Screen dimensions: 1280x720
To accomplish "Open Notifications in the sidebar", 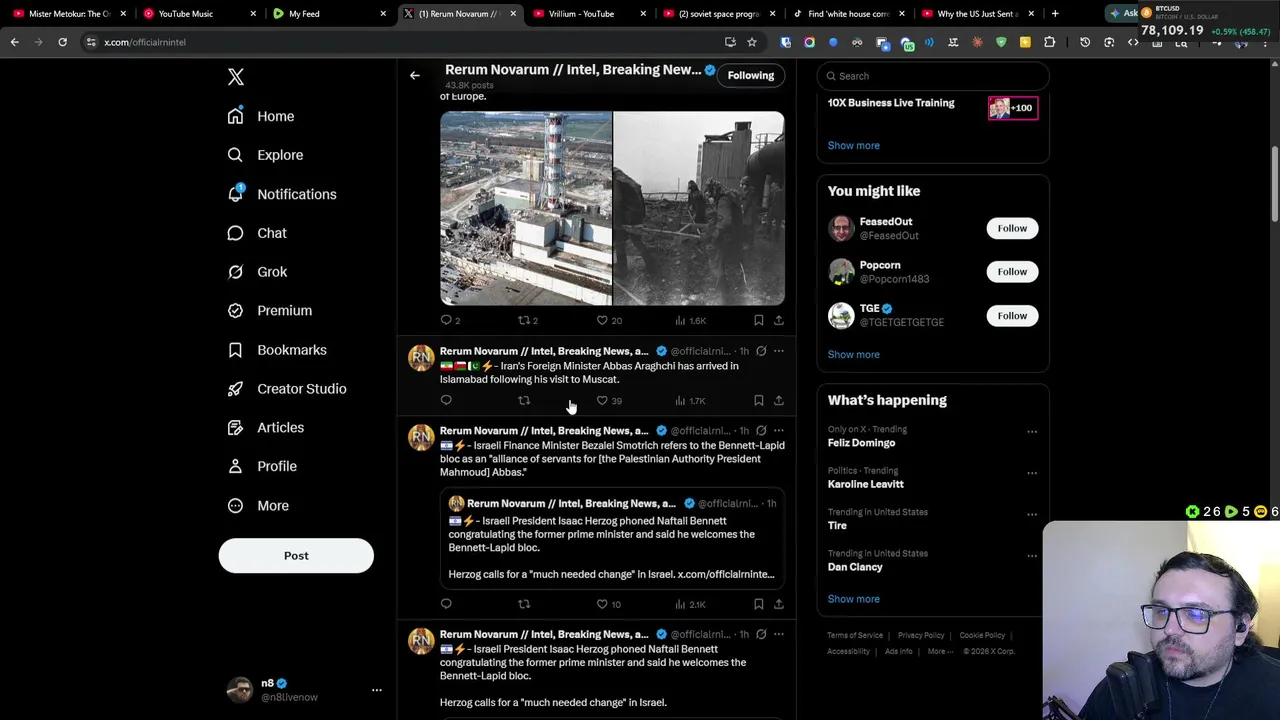I will point(281,194).
